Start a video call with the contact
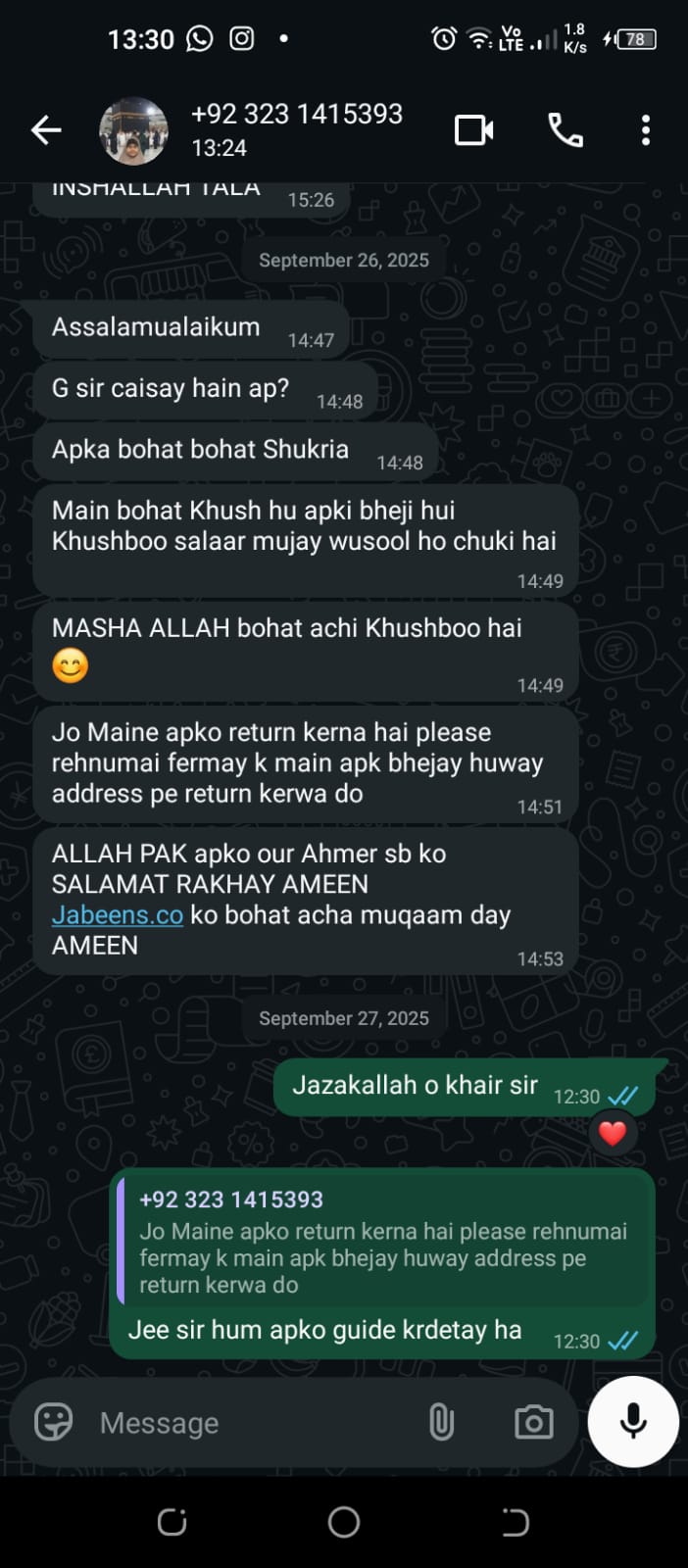 point(474,129)
